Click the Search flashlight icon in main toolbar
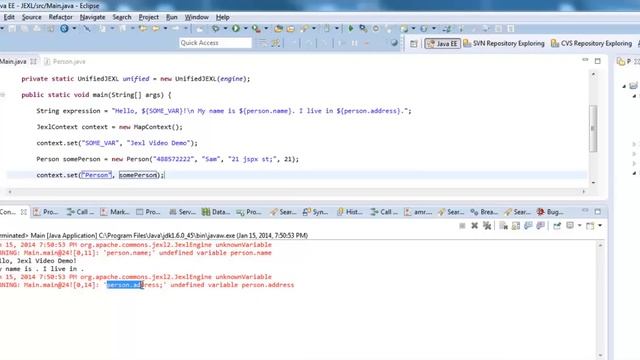 pyautogui.click(x=305, y=29)
